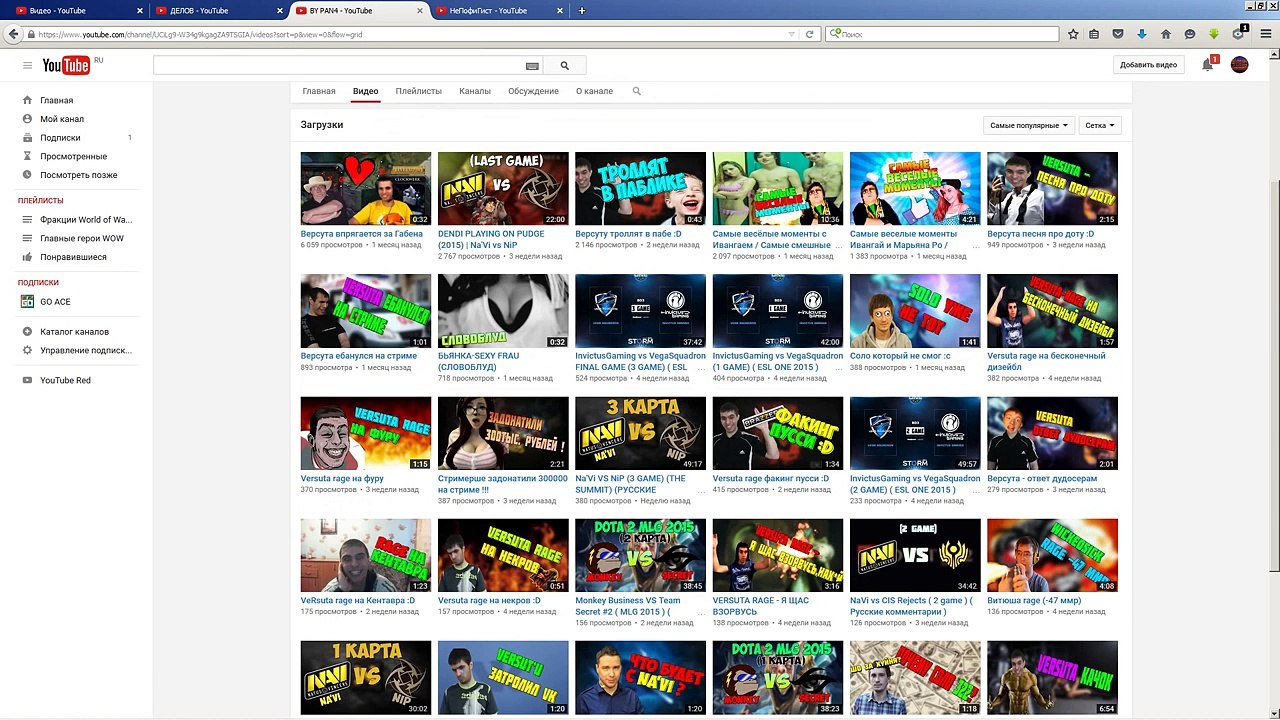Open the О канале channel tab
The height and width of the screenshot is (720, 1280).
pos(594,91)
